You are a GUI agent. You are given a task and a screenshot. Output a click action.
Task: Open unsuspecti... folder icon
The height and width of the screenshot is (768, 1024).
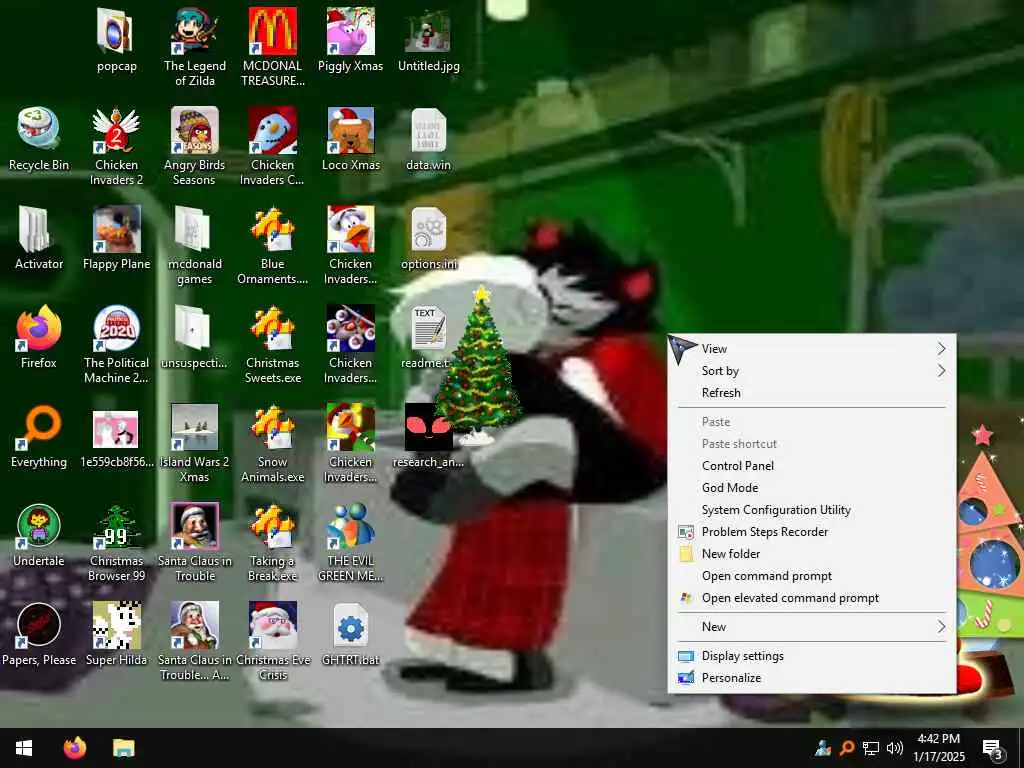tap(195, 327)
